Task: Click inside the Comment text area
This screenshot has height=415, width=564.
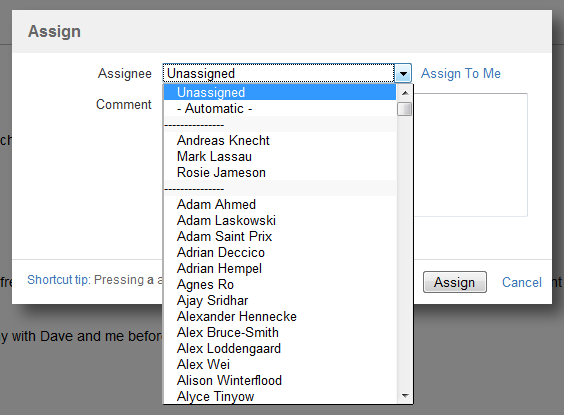Action: point(470,155)
